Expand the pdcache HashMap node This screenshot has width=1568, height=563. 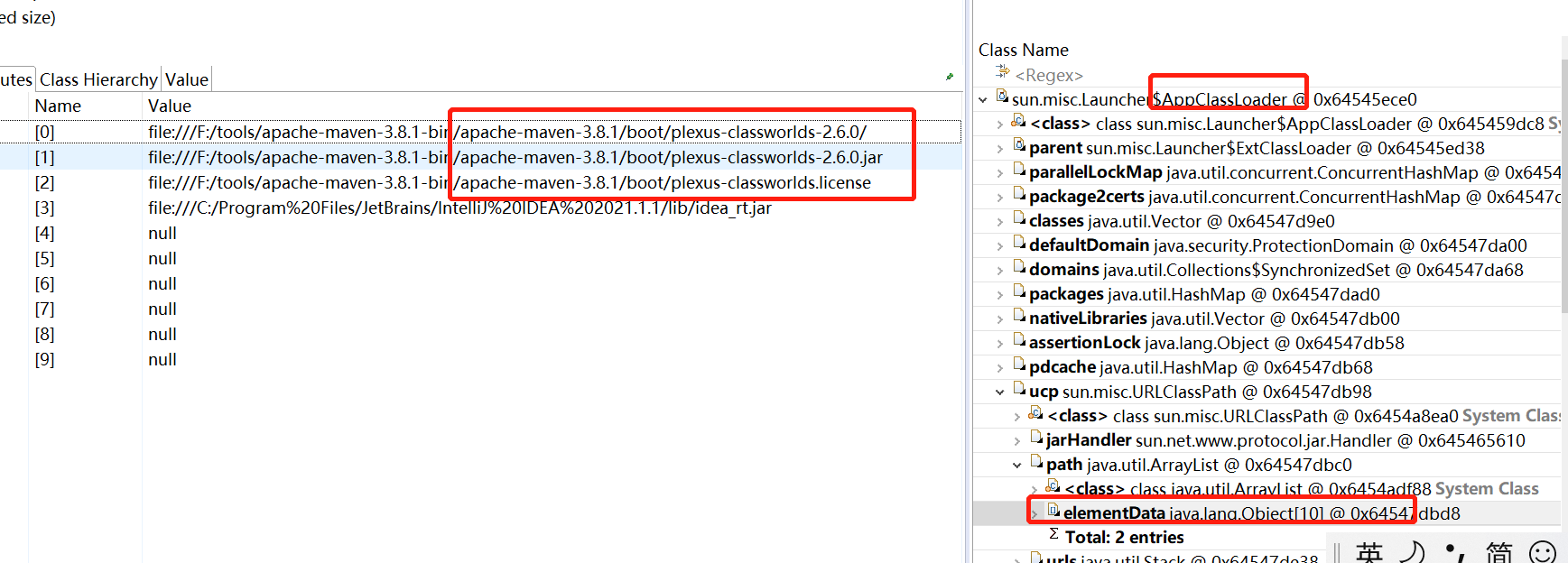pos(1000,367)
